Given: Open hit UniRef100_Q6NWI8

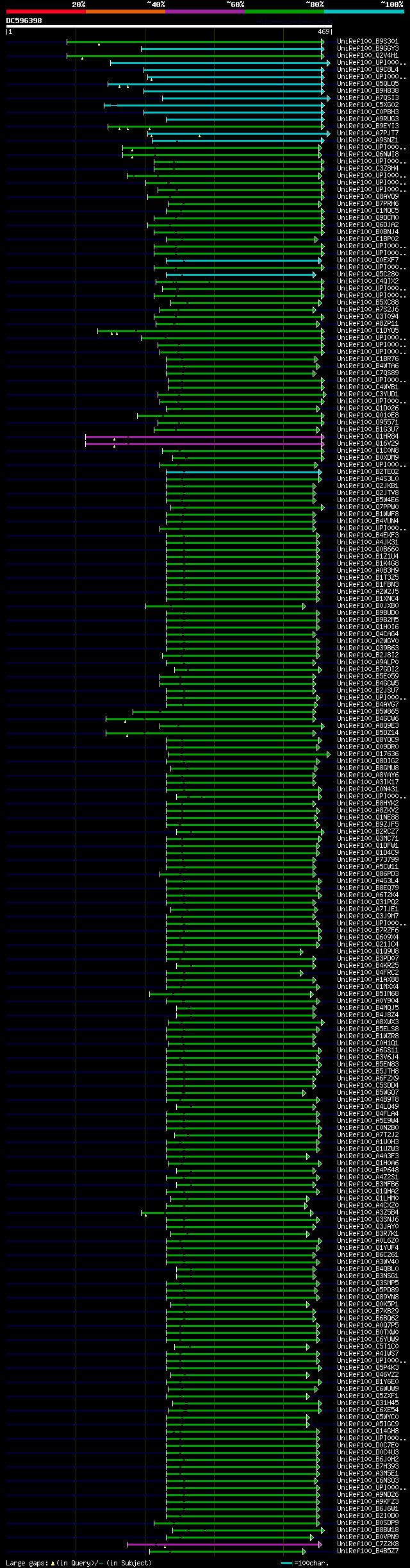Looking at the screenshot, I should [x=368, y=155].
